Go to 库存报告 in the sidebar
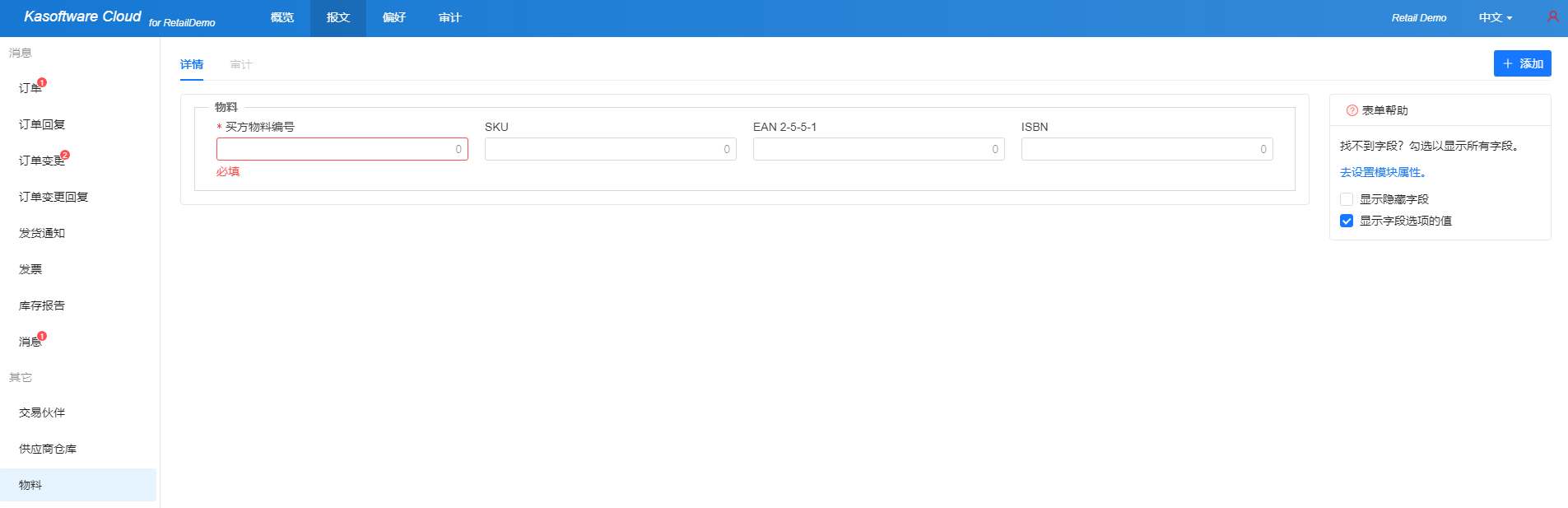This screenshot has width=1568, height=508. [x=42, y=305]
